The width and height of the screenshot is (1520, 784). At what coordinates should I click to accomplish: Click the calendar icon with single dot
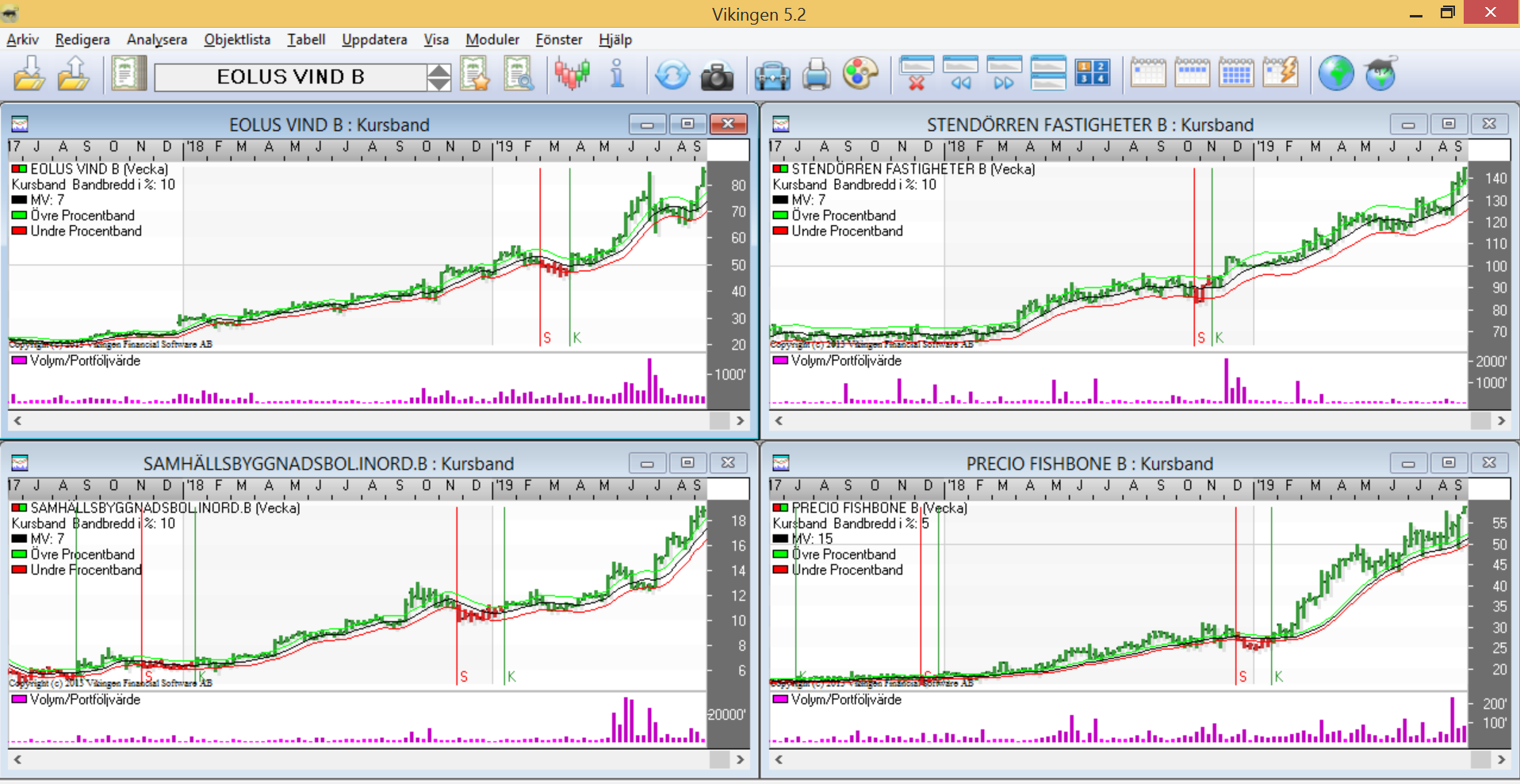click(1147, 73)
